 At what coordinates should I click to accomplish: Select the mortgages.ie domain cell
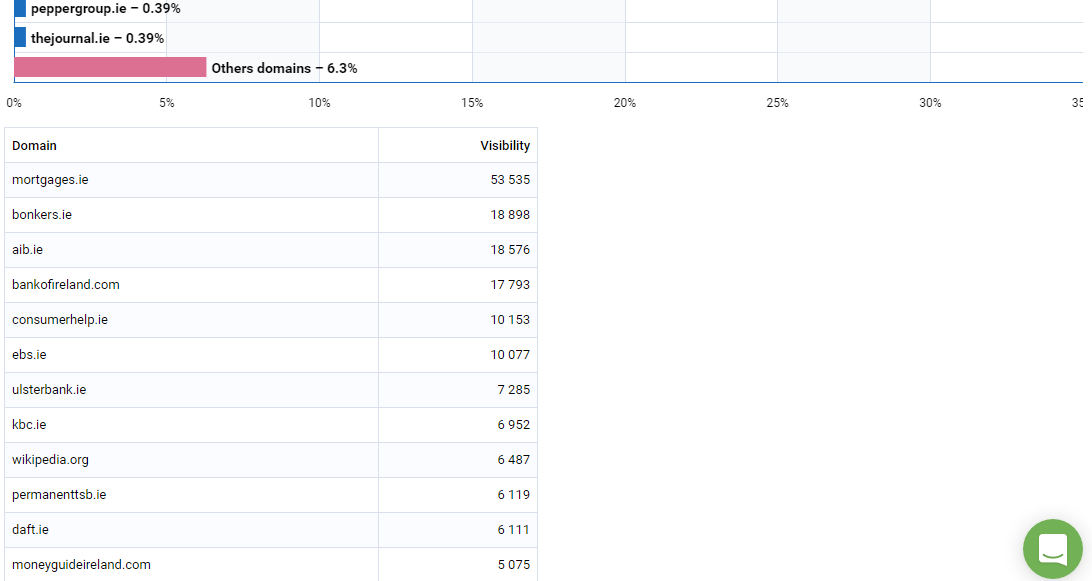click(x=192, y=180)
